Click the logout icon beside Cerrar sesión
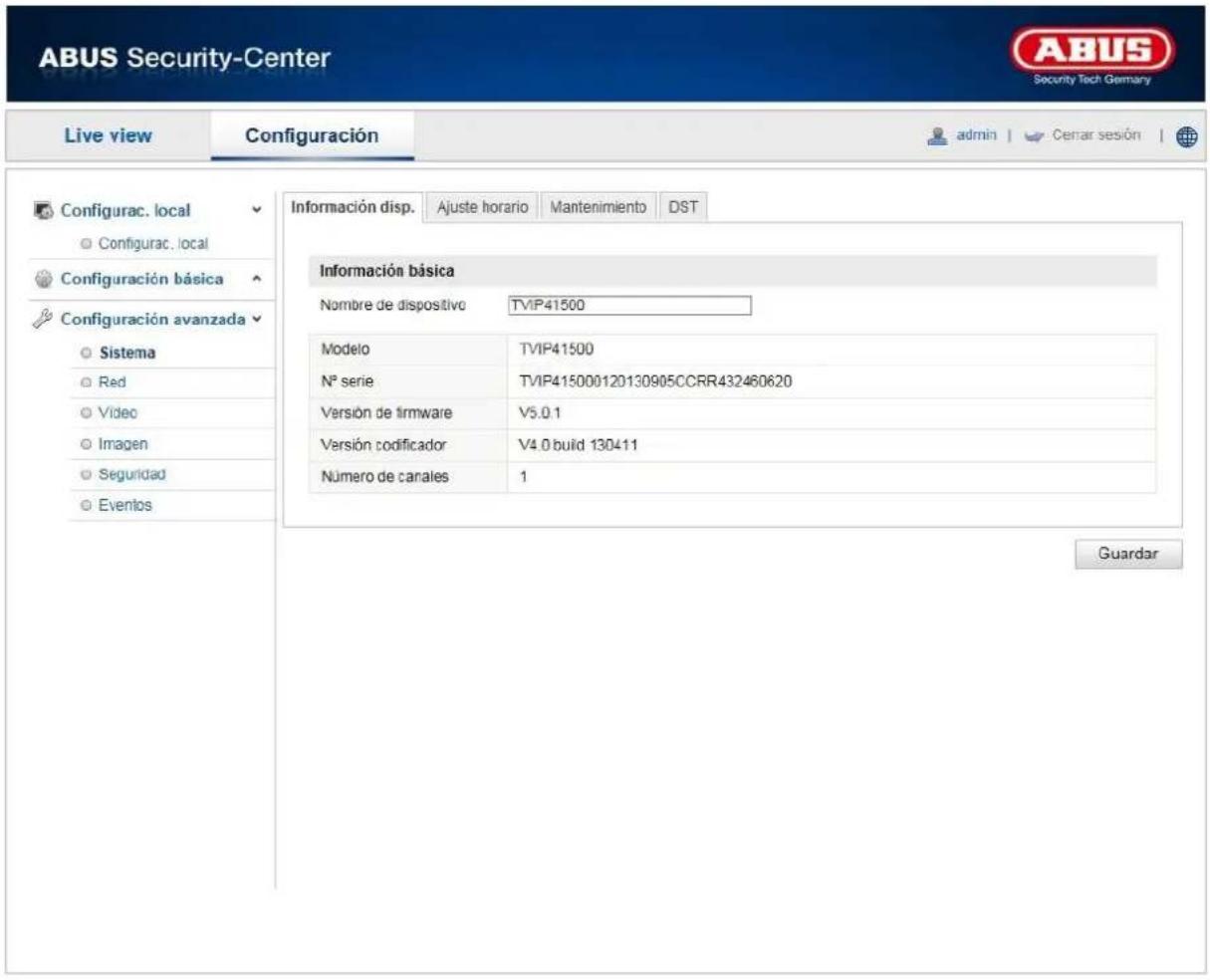The height and width of the screenshot is (980, 1210). pyautogui.click(x=1033, y=135)
